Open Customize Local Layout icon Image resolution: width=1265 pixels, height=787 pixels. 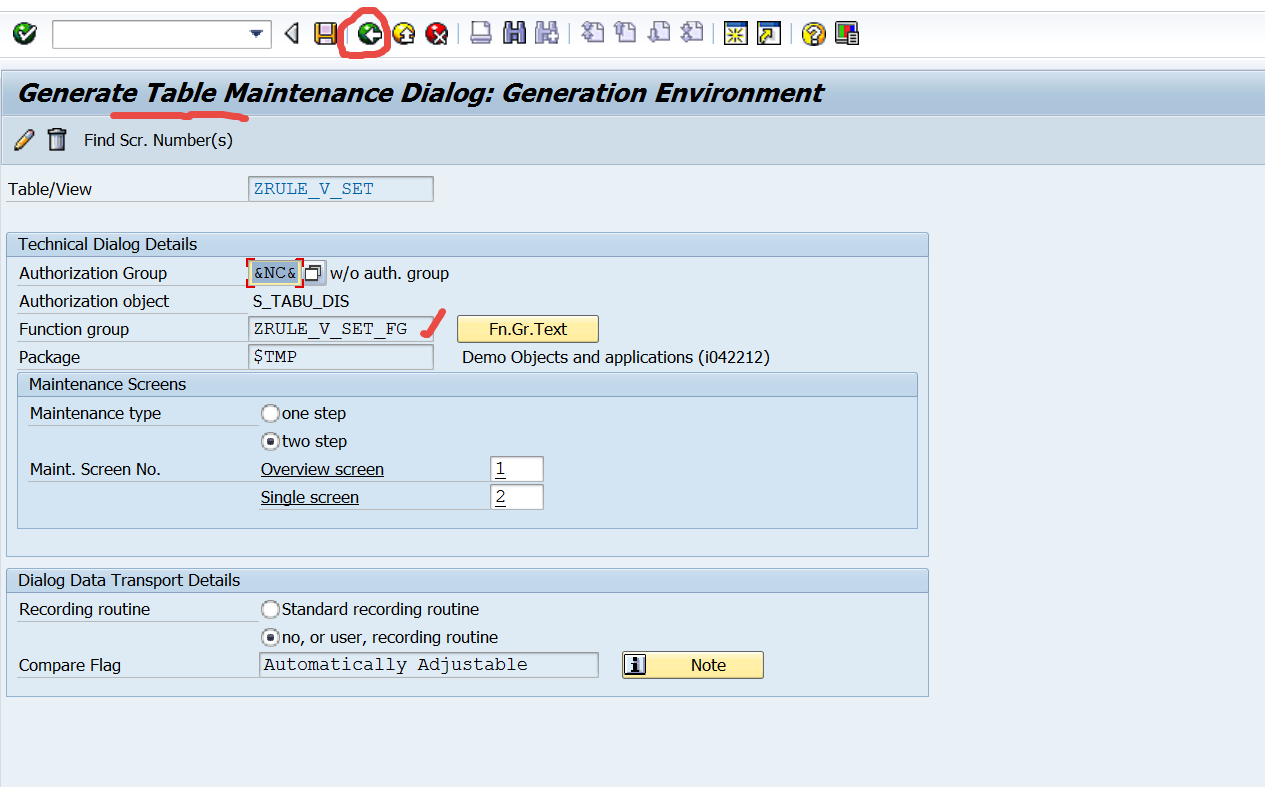(847, 34)
